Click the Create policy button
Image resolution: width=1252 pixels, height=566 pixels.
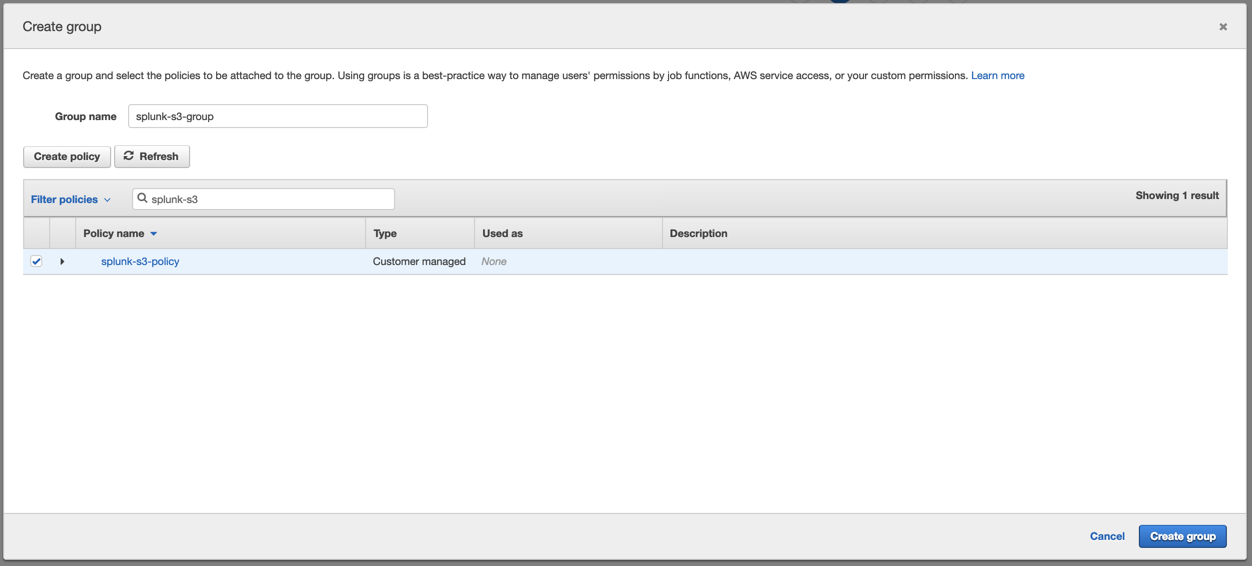coord(67,156)
